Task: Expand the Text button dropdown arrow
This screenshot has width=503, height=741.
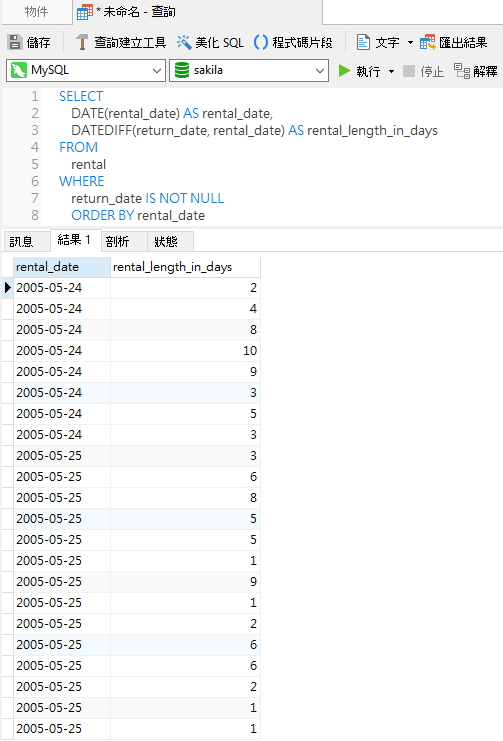Action: point(410,43)
